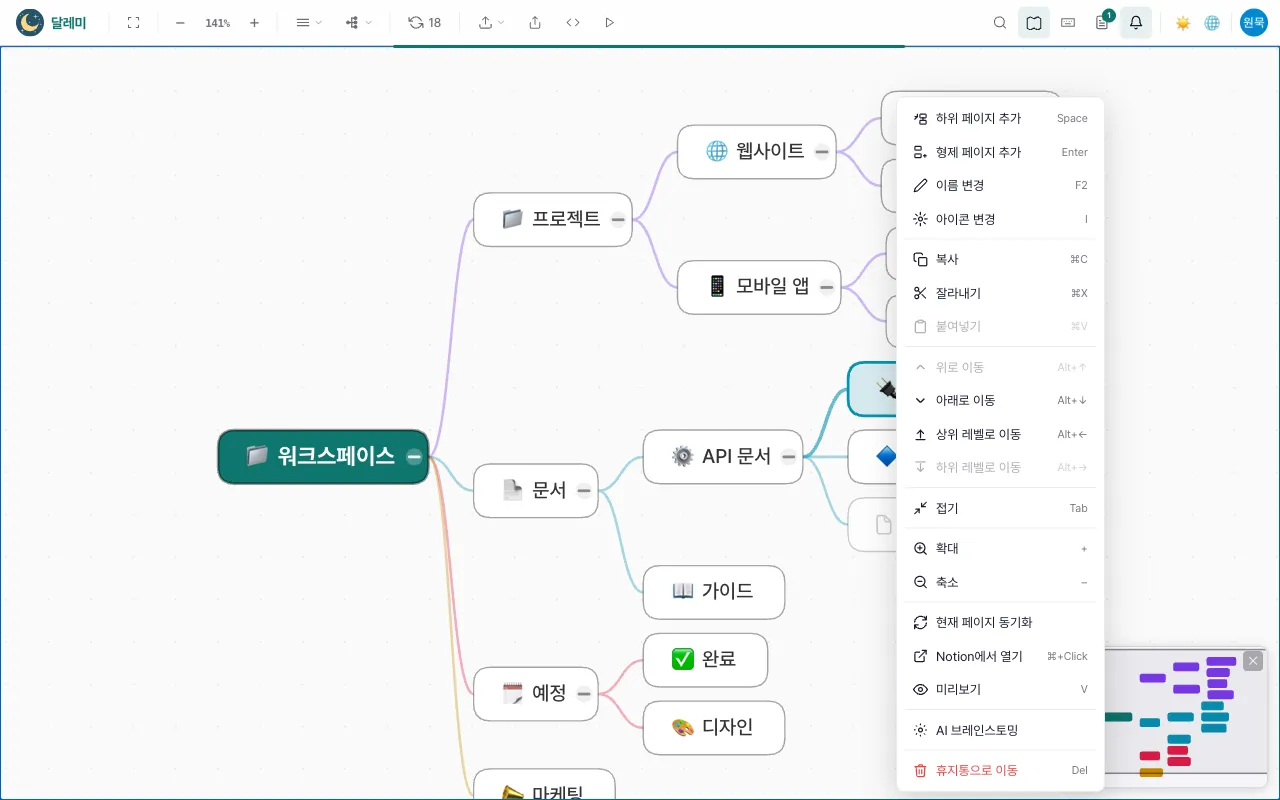Screen dimensions: 1280x800
Task: Select 이름 변경 in the context menu
Action: point(1000,185)
